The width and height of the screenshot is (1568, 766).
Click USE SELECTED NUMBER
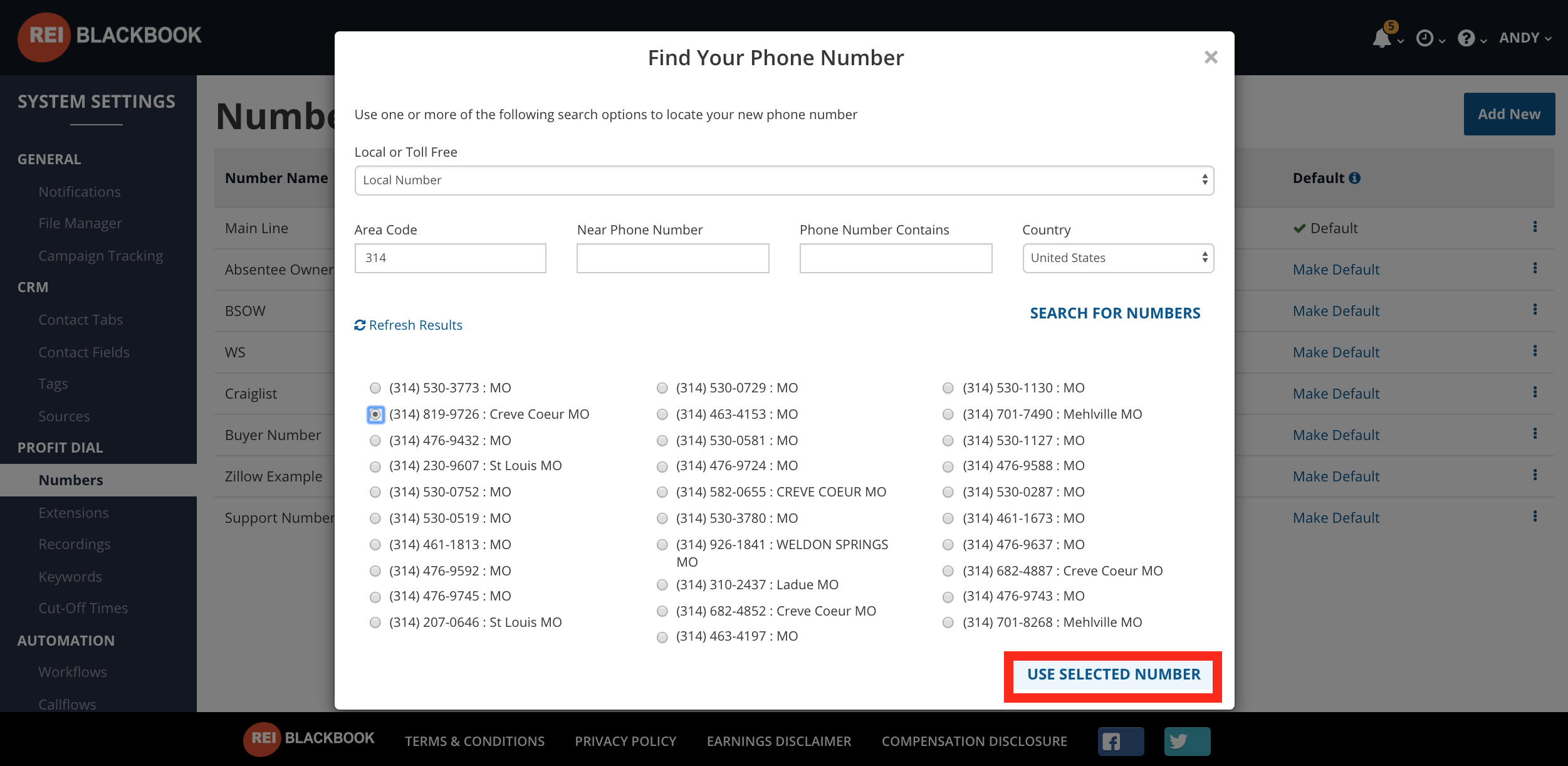1114,674
